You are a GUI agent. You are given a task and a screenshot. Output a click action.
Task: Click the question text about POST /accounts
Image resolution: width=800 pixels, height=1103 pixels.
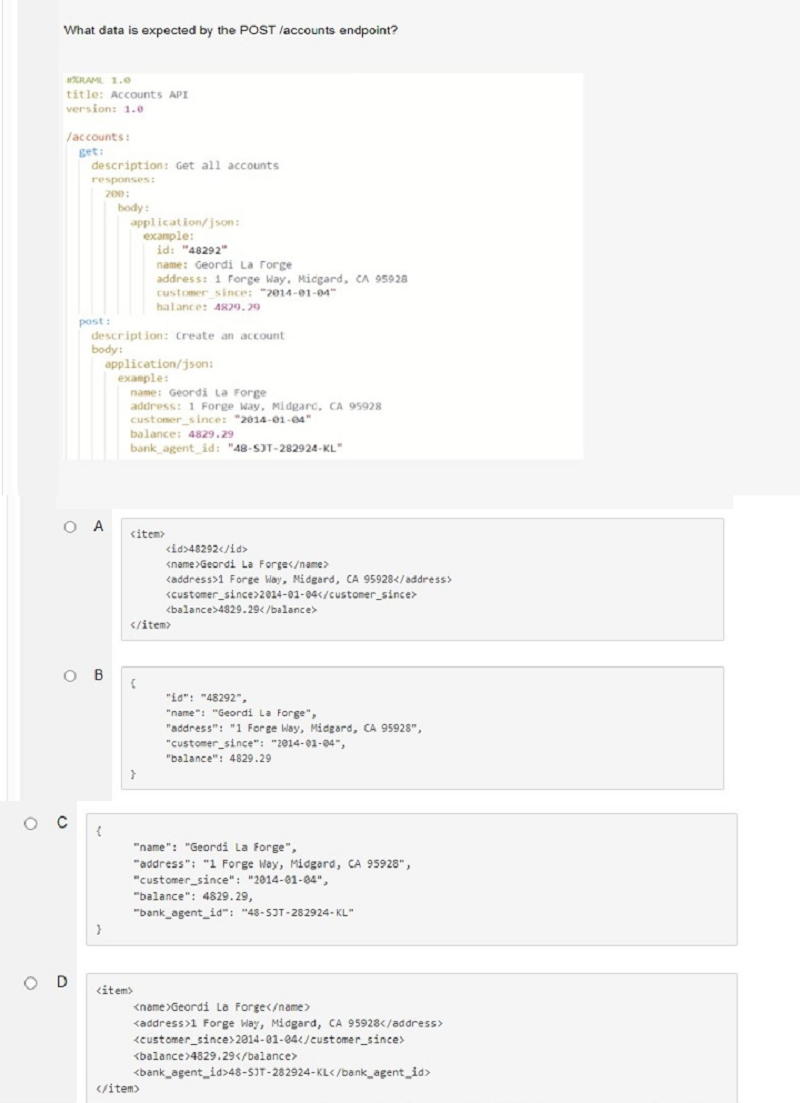point(230,29)
